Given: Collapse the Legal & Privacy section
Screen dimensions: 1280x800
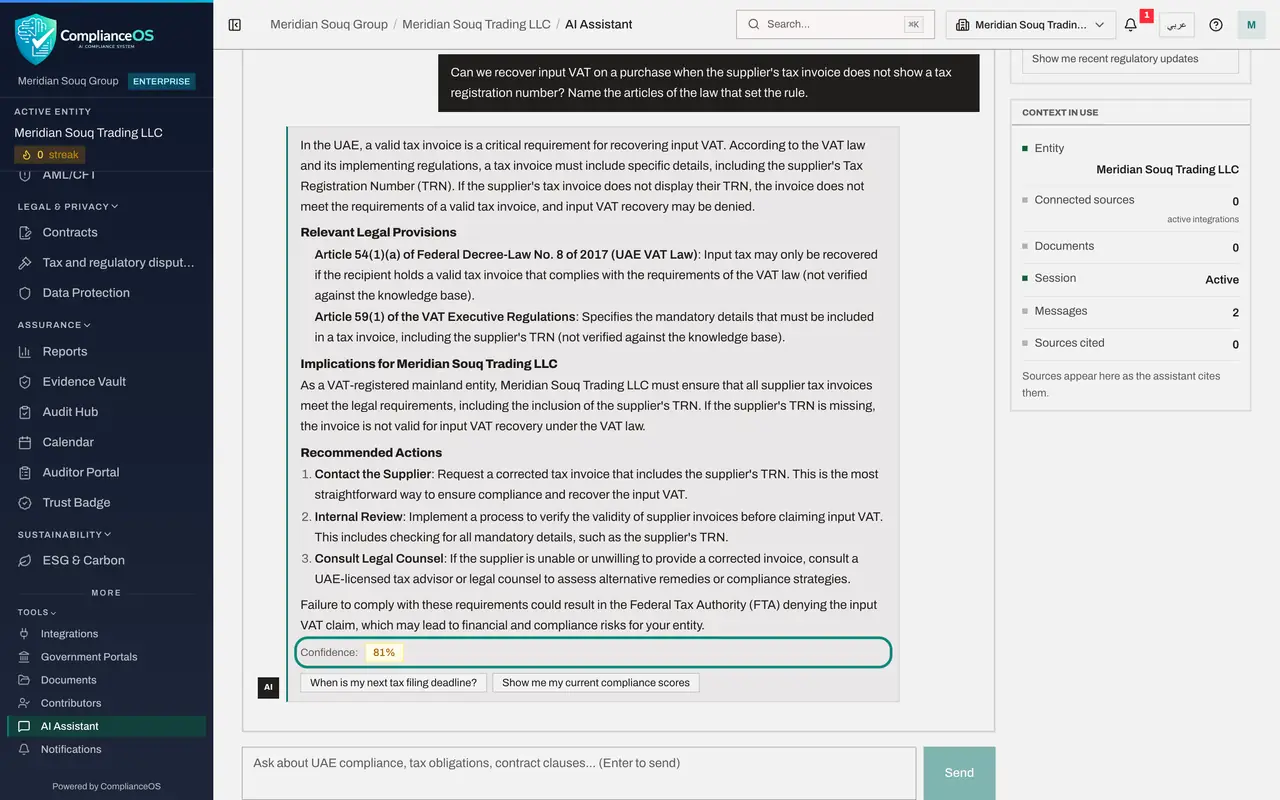Looking at the screenshot, I should click(x=68, y=207).
